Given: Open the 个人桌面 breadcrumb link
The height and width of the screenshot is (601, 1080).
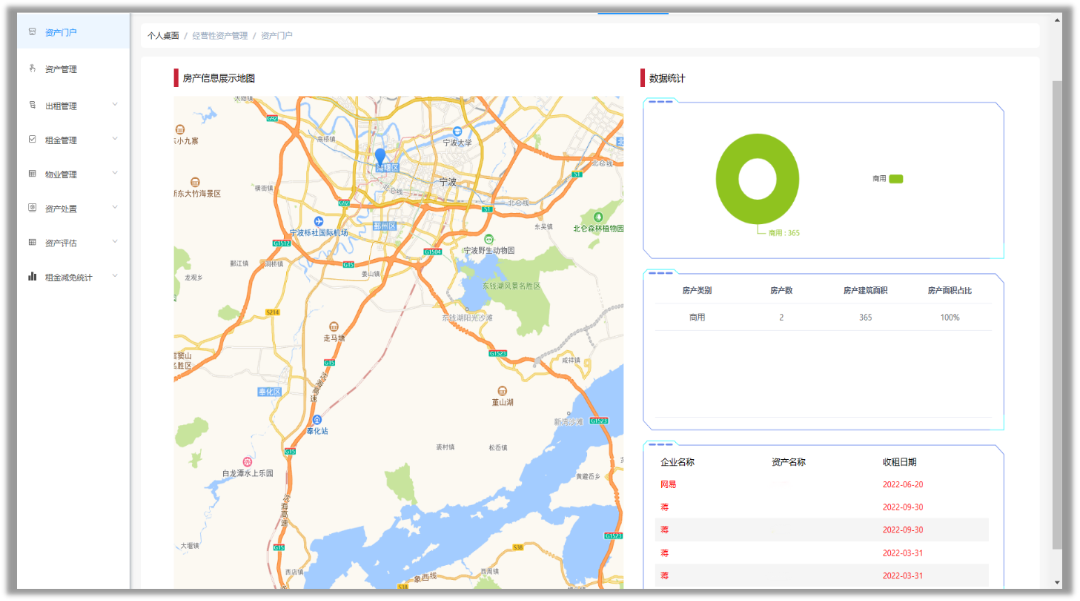Looking at the screenshot, I should [x=163, y=36].
